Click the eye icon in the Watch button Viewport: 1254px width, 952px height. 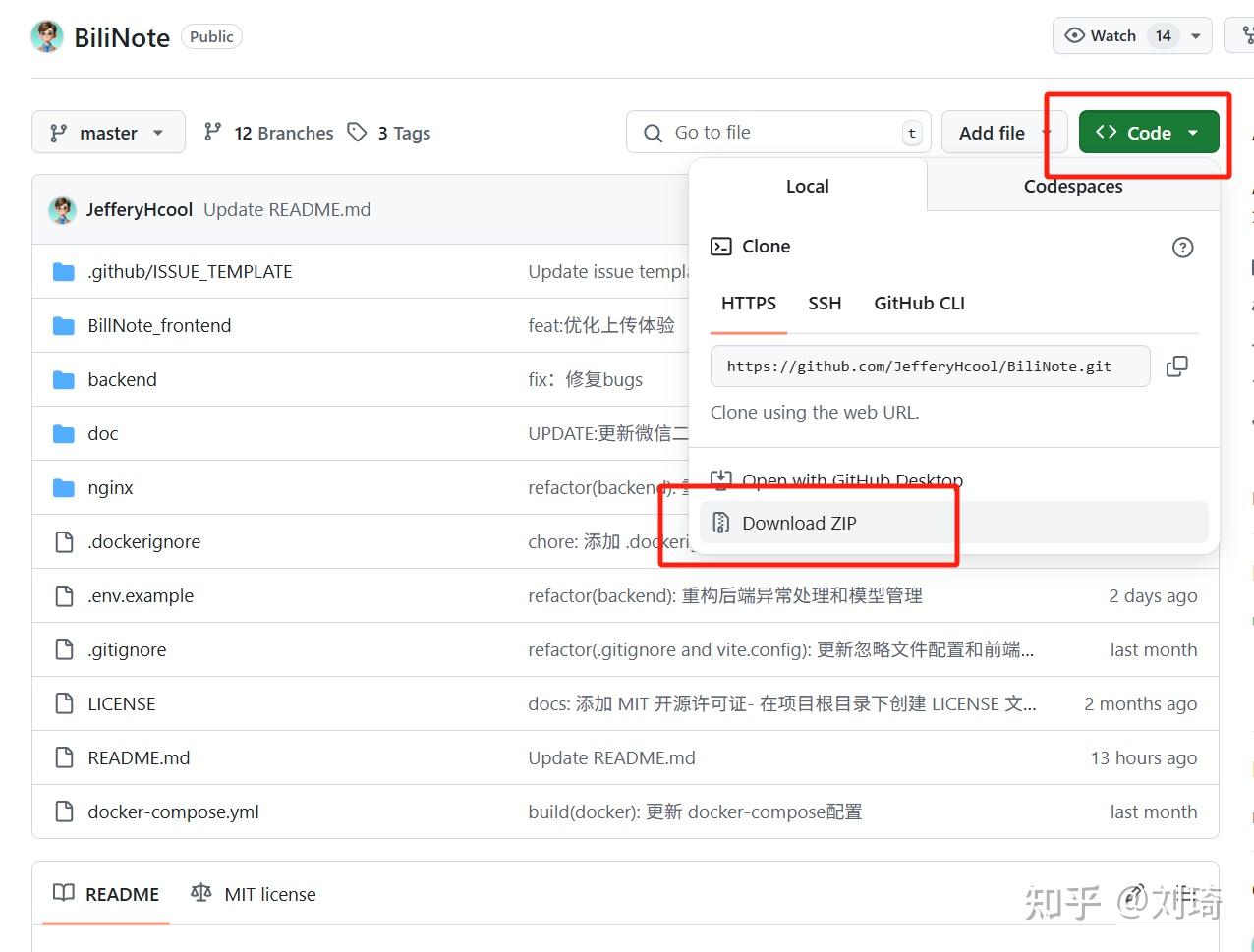(1074, 35)
